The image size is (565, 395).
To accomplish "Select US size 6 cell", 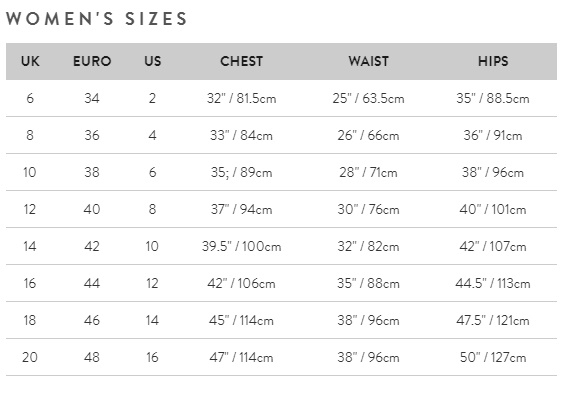I will tap(152, 172).
